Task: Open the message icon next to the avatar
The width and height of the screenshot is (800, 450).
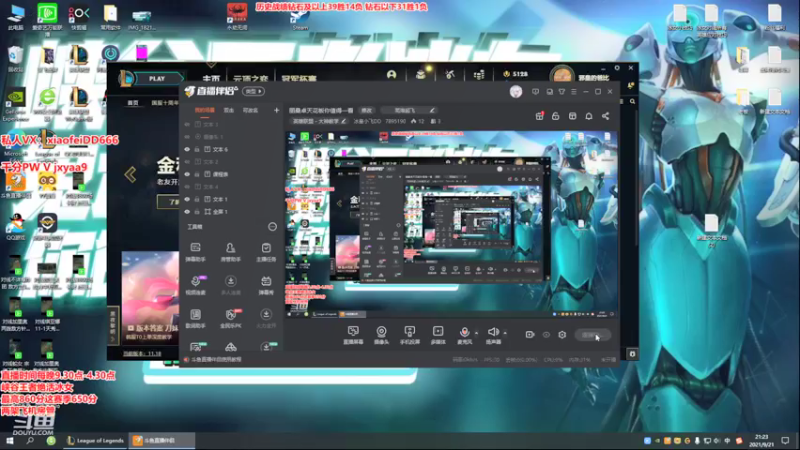Action: click(x=535, y=92)
